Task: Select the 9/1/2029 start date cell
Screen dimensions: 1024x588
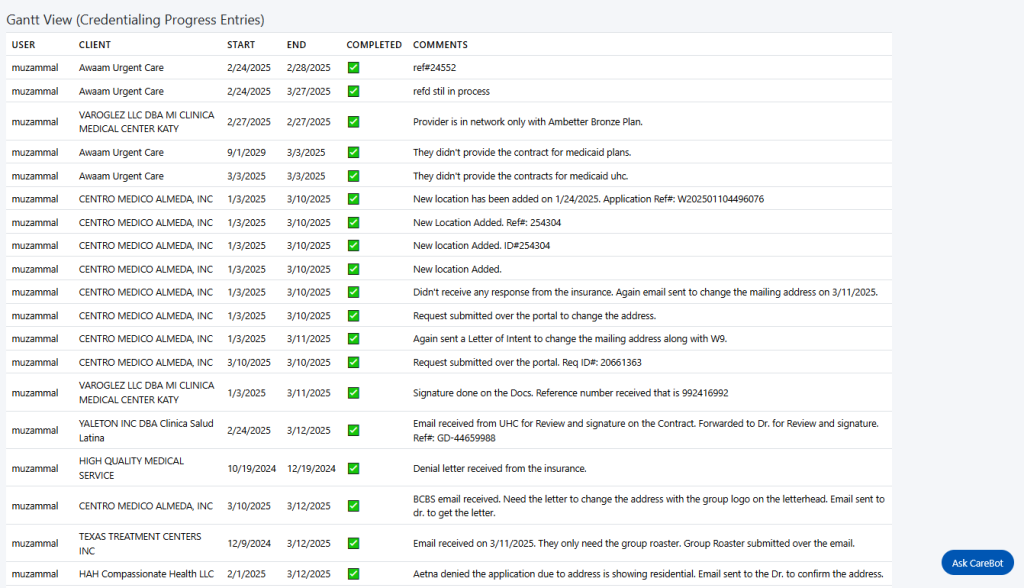Action: click(x=246, y=152)
